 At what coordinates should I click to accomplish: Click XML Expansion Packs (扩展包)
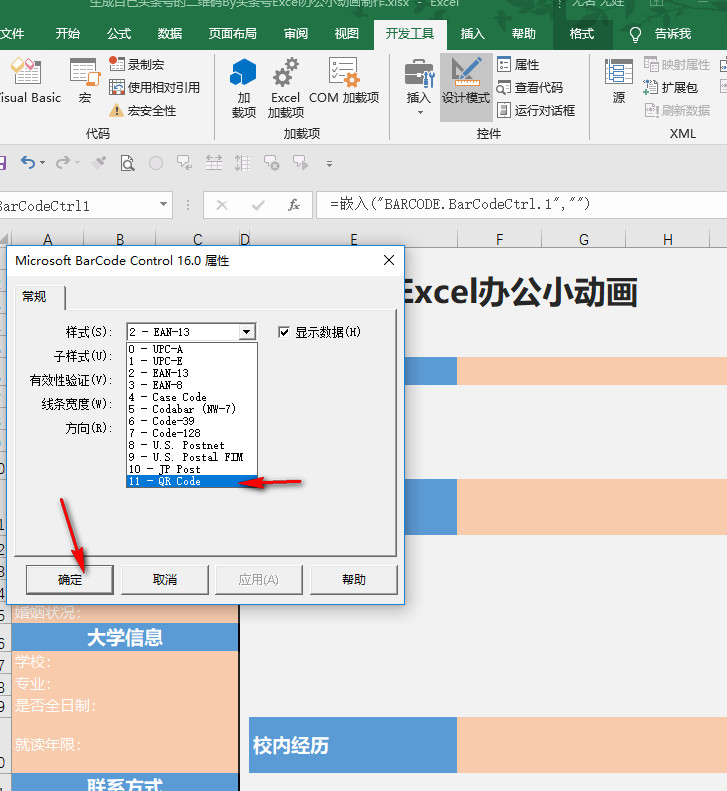point(671,87)
